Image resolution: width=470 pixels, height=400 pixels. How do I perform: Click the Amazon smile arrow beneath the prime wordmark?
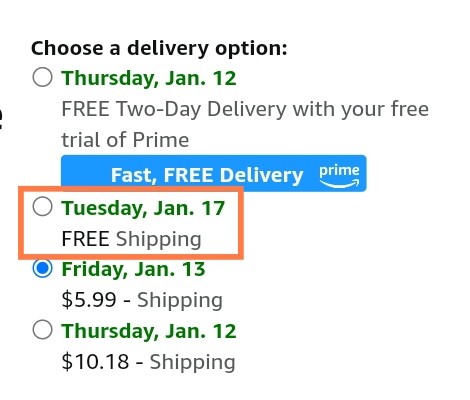(x=339, y=183)
